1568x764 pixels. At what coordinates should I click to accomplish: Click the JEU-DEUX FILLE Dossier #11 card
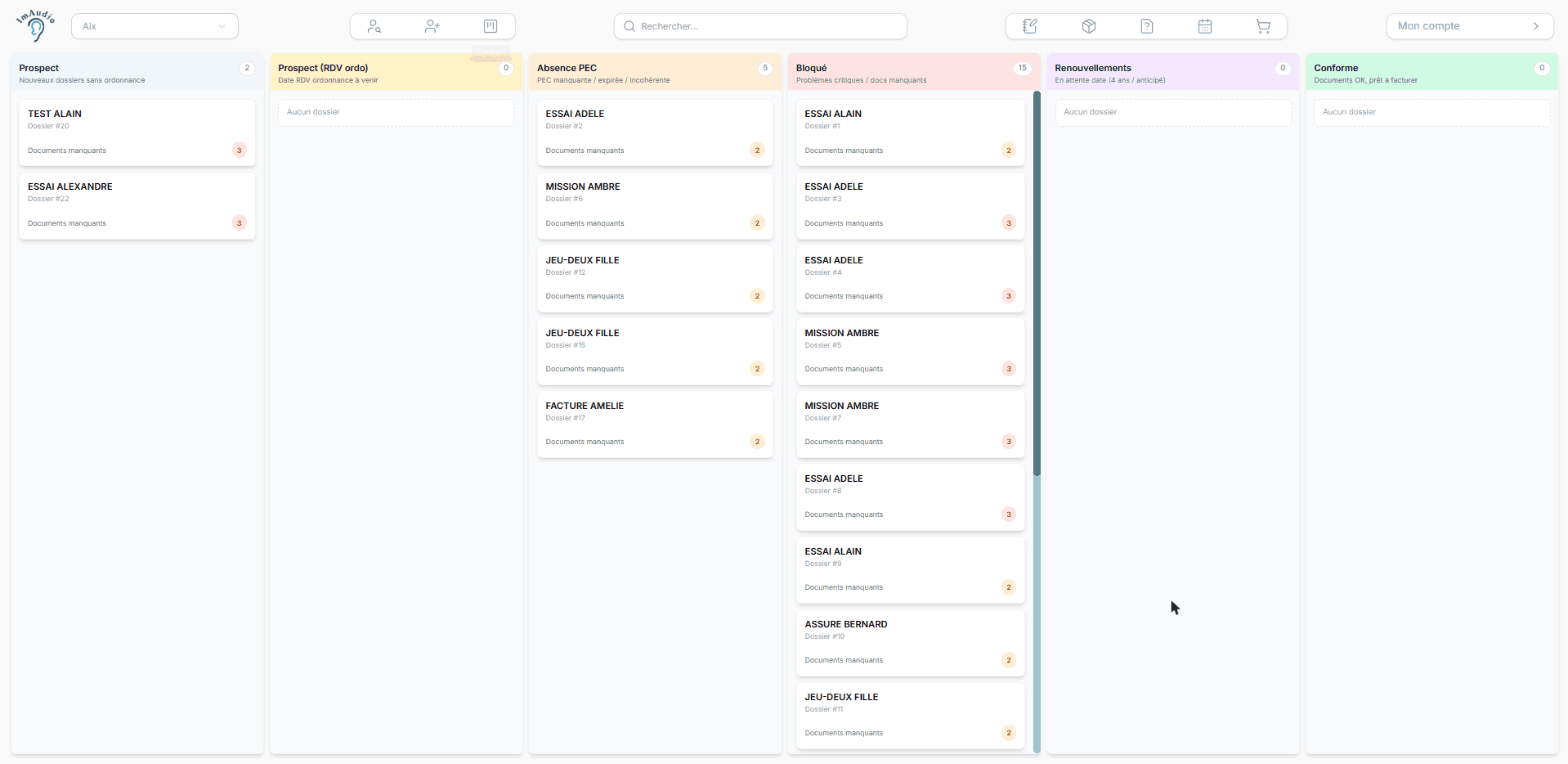point(910,716)
